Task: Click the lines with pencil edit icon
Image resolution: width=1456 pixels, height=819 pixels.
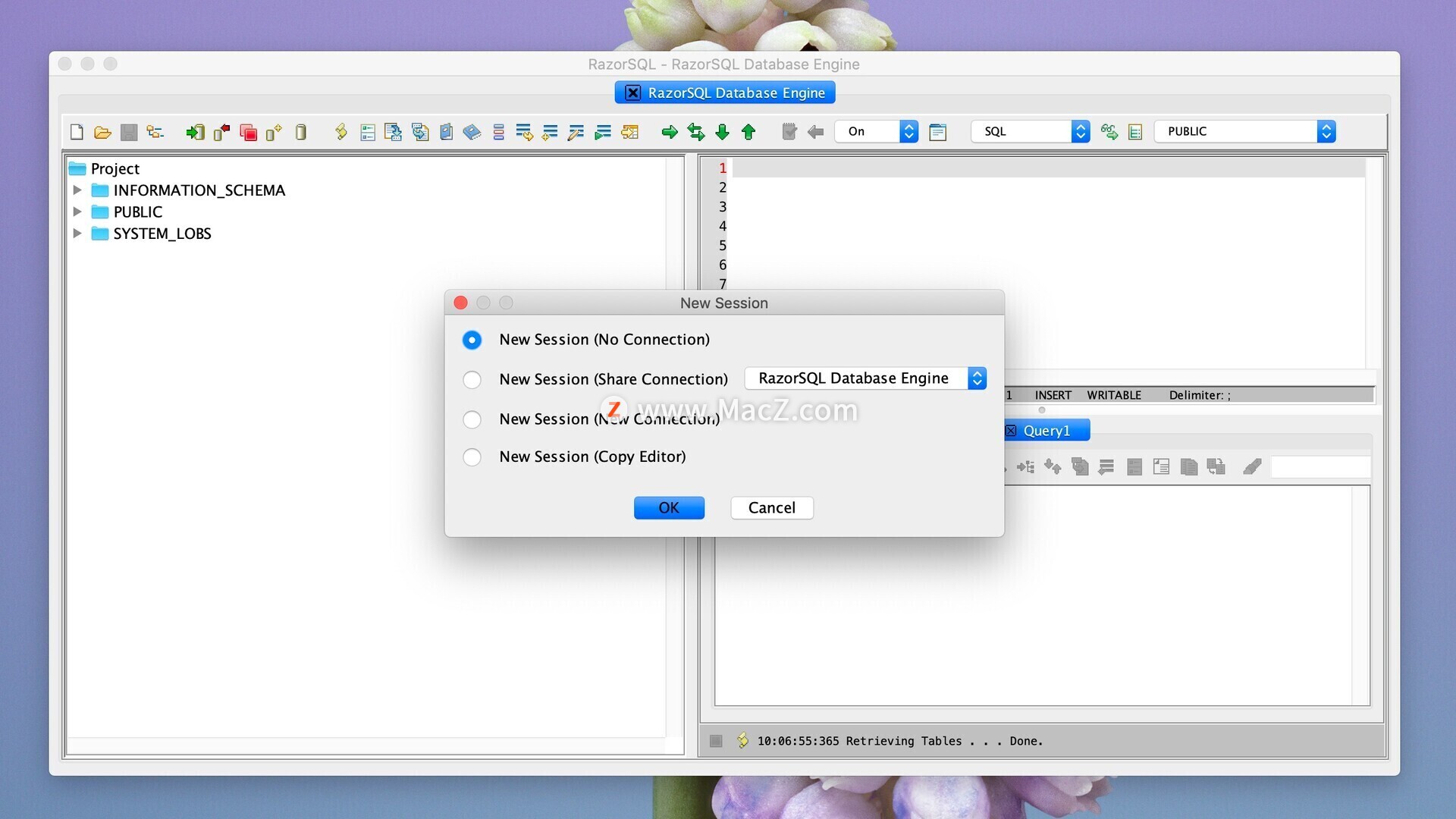Action: point(576,133)
